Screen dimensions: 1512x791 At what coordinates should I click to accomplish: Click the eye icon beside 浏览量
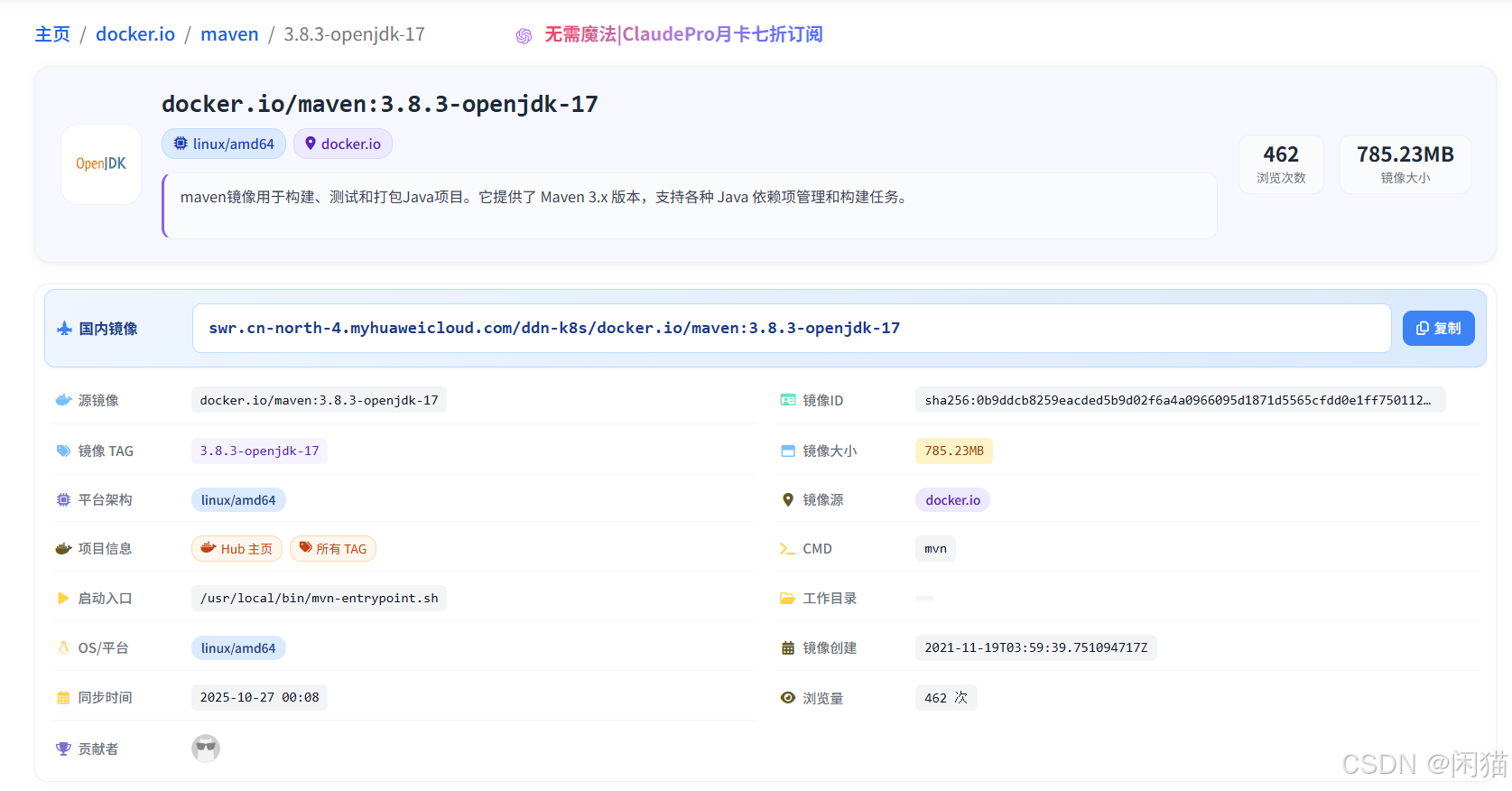coord(788,697)
